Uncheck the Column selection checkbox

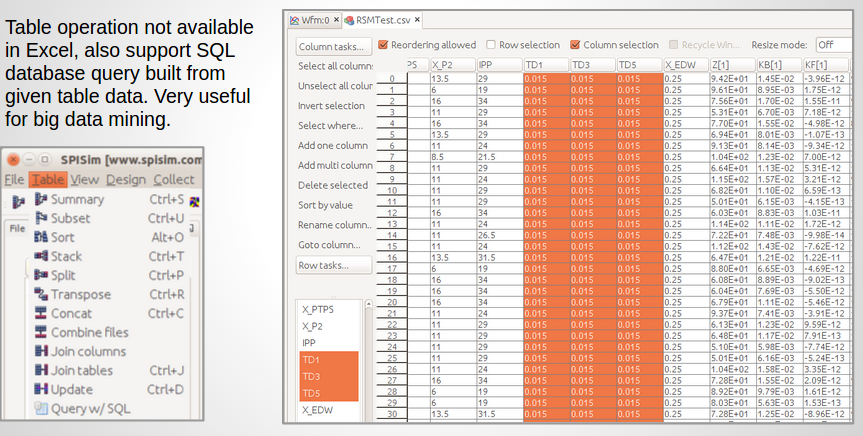point(575,45)
